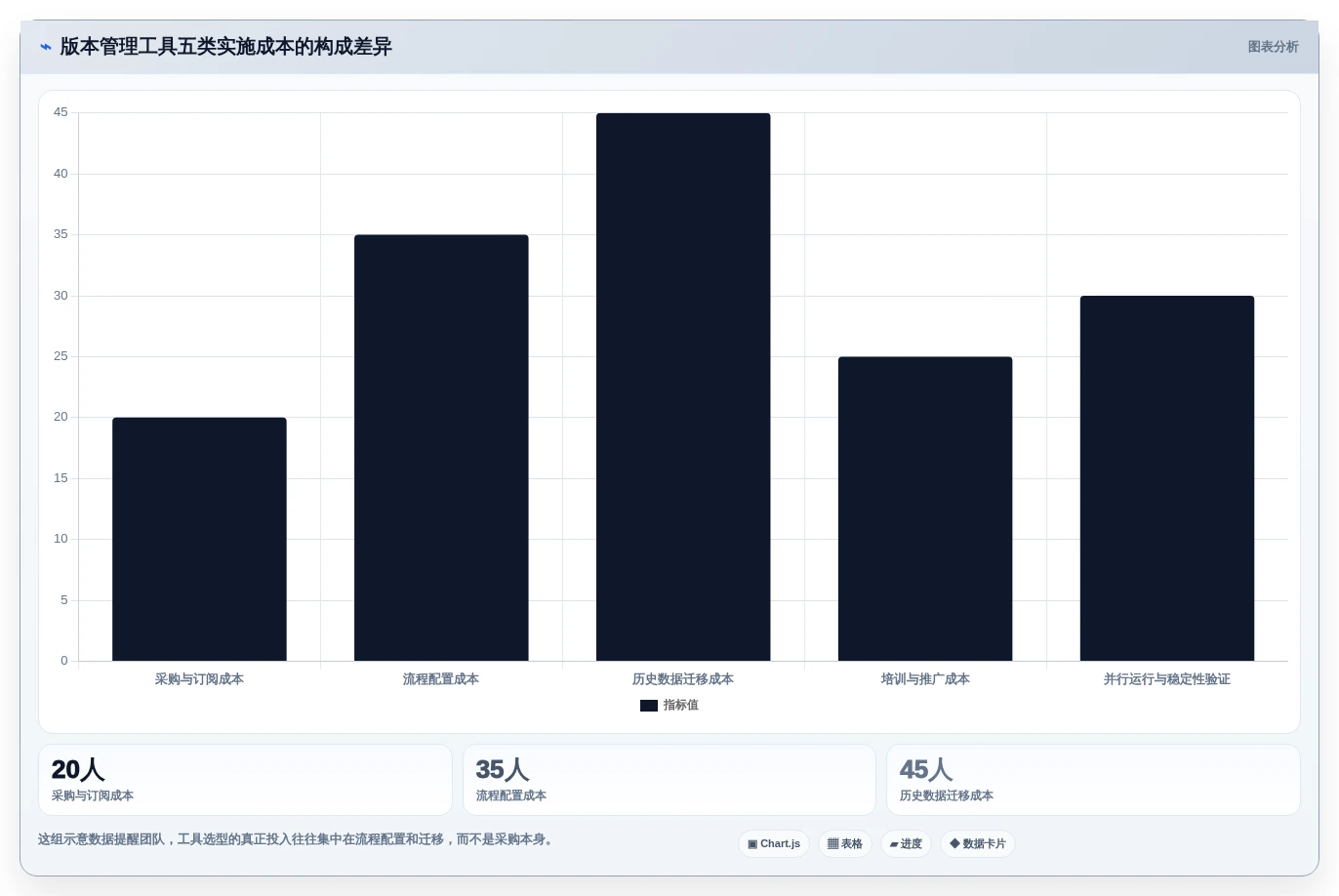
Task: Click the 版本管理工具 chart title text
Action: point(225,47)
